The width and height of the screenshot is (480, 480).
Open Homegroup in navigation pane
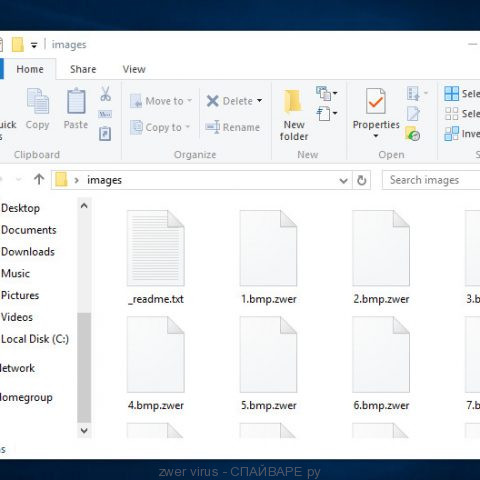point(26,397)
